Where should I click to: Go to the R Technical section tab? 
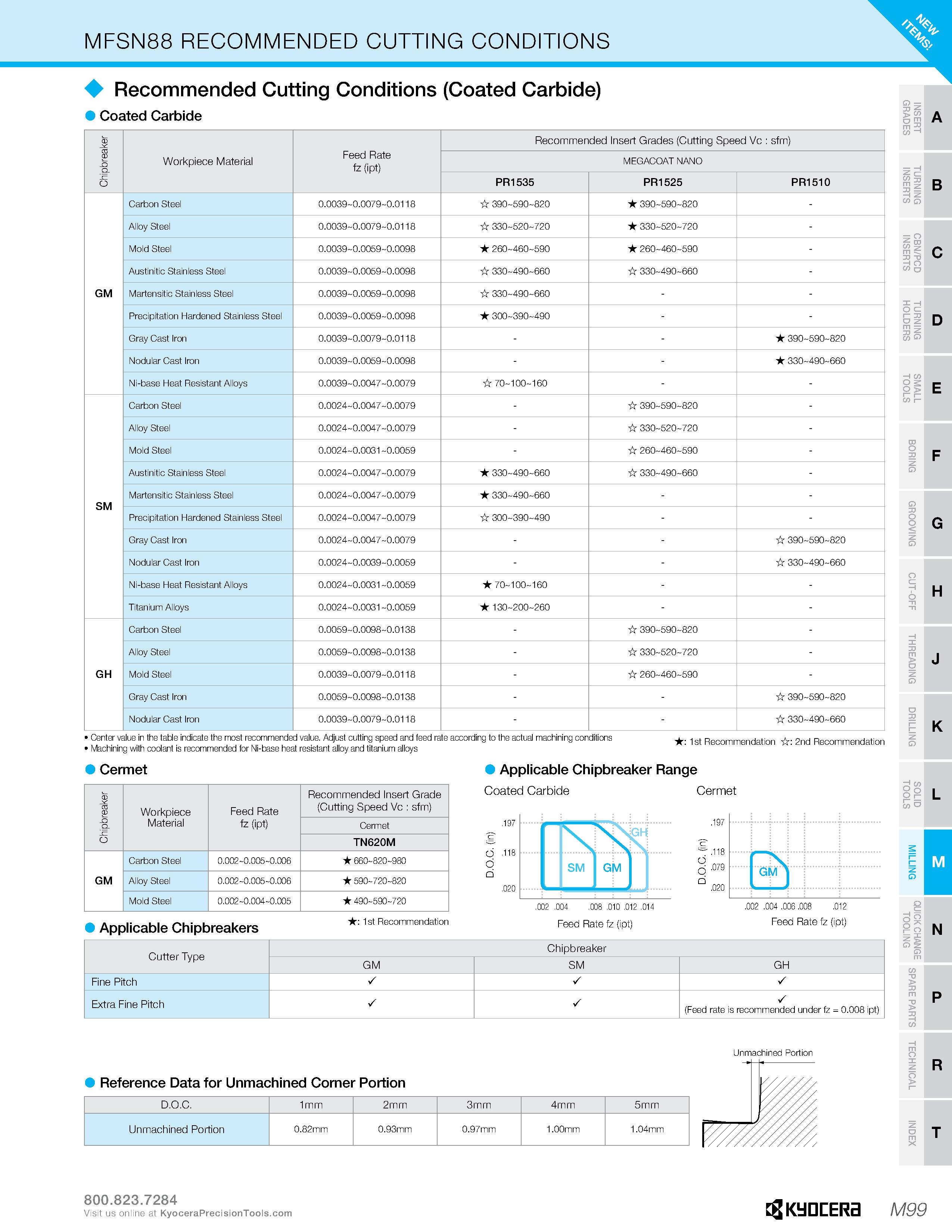click(x=925, y=1065)
